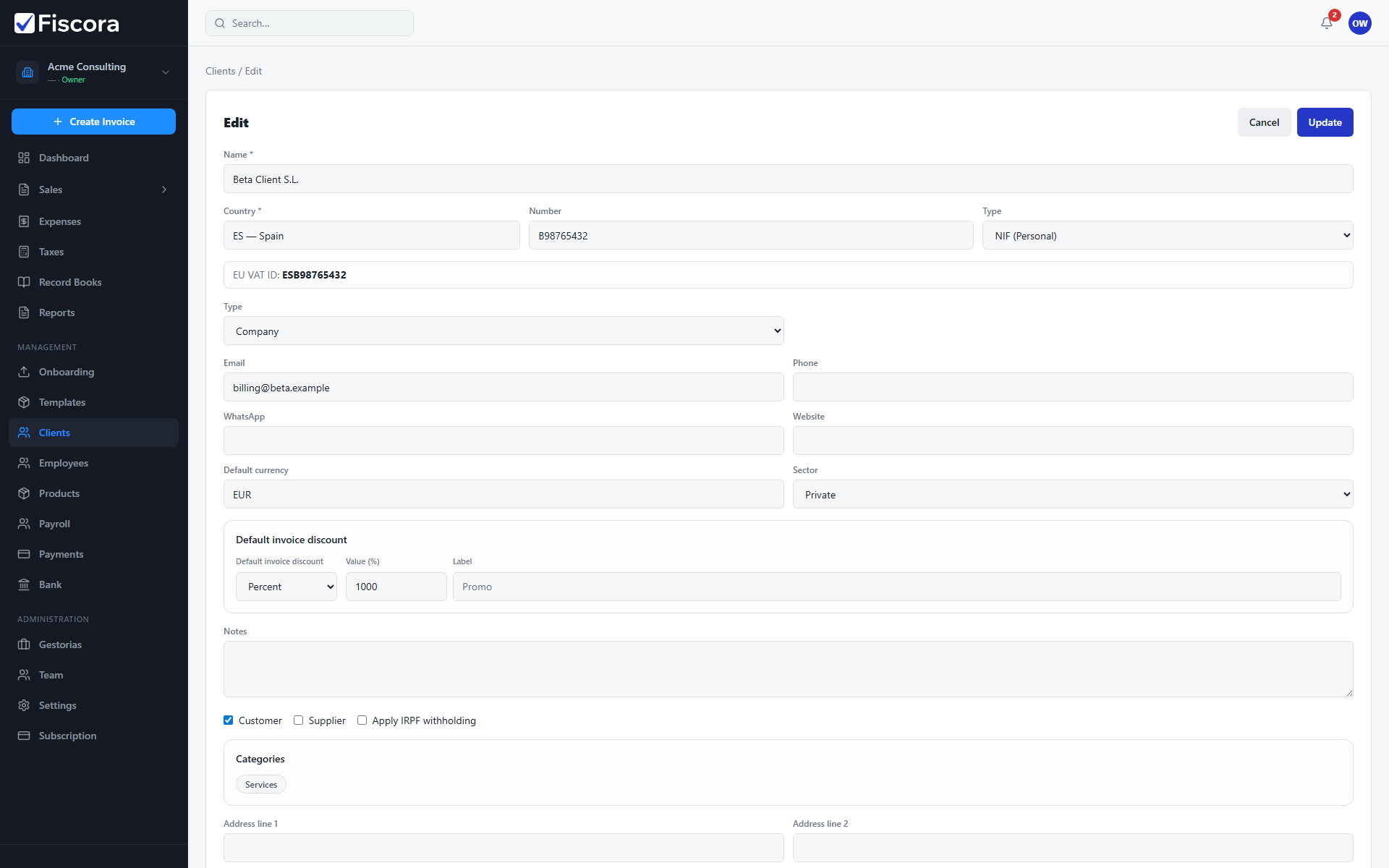Open the NIF (Personal) type dropdown
Viewport: 1389px width, 868px height.
click(1168, 235)
